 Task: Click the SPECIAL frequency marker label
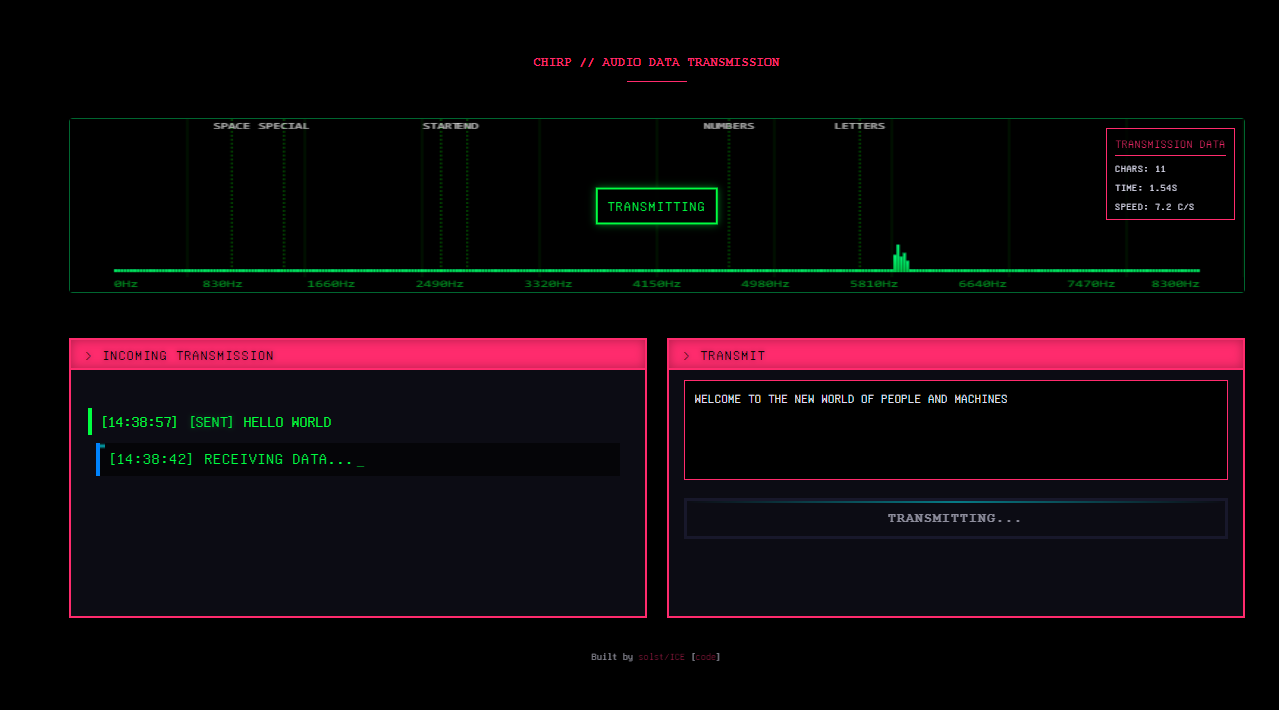pyautogui.click(x=284, y=126)
